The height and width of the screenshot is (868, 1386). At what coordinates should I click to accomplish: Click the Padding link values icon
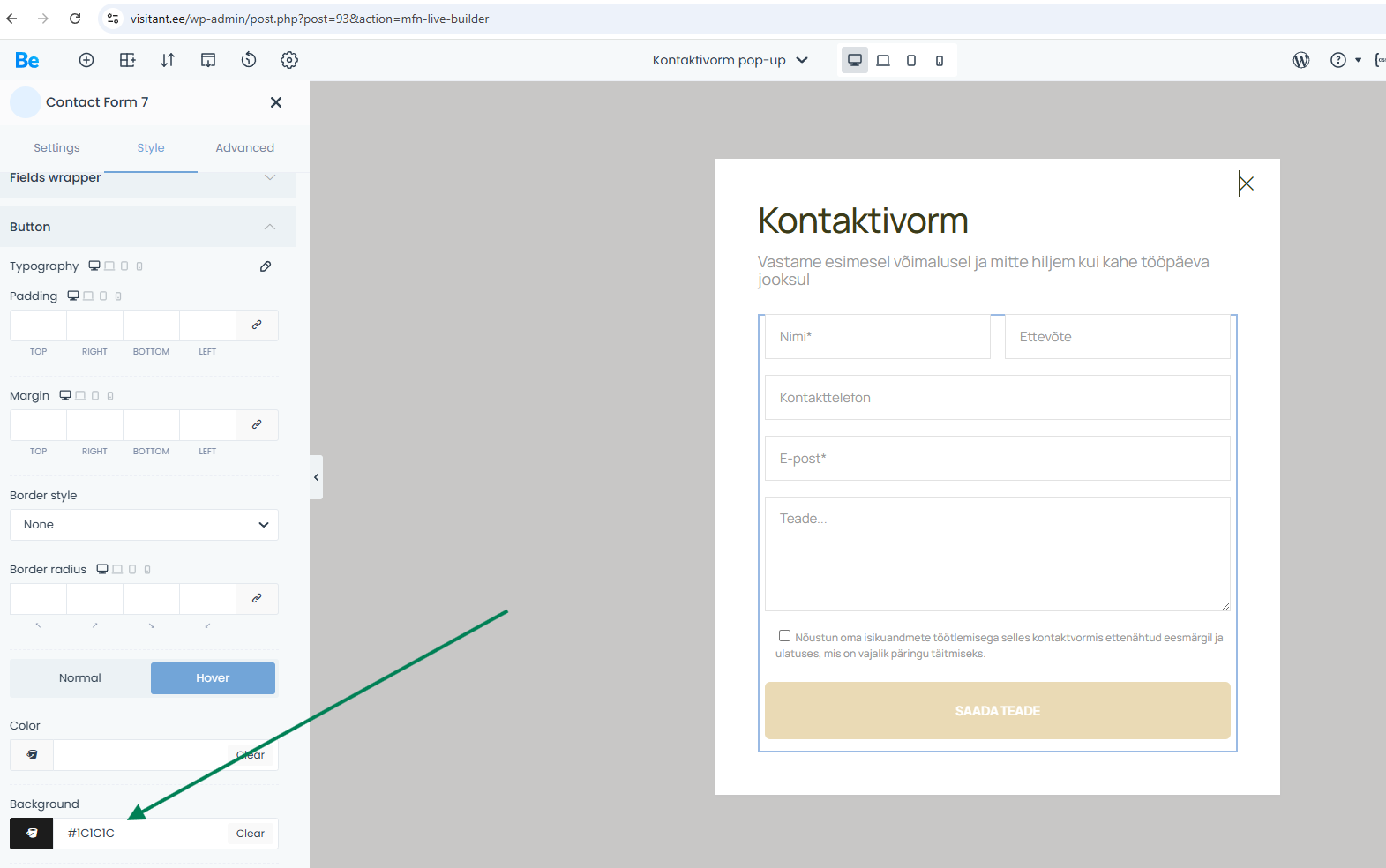(257, 325)
